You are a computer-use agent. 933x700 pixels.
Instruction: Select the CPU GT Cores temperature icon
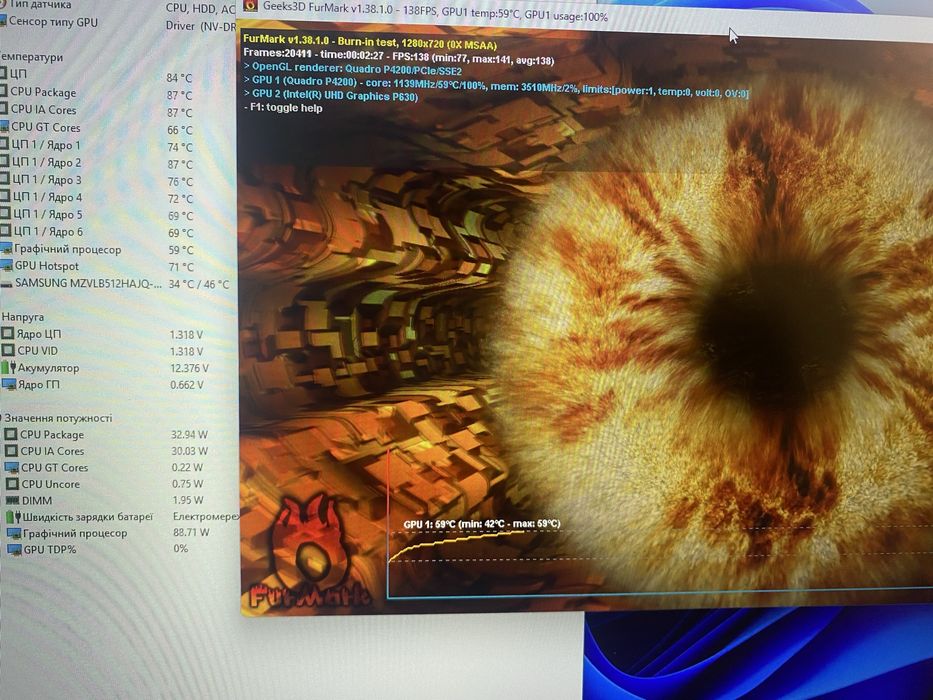click(x=4, y=127)
